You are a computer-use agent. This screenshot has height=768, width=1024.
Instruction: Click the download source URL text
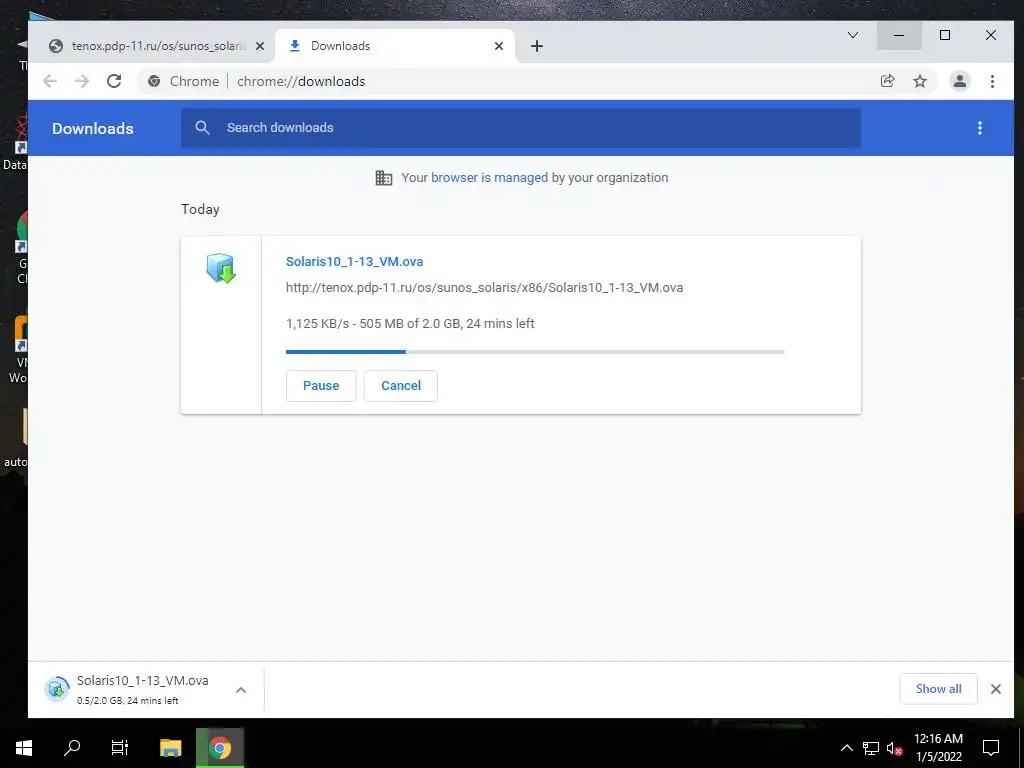coord(485,287)
